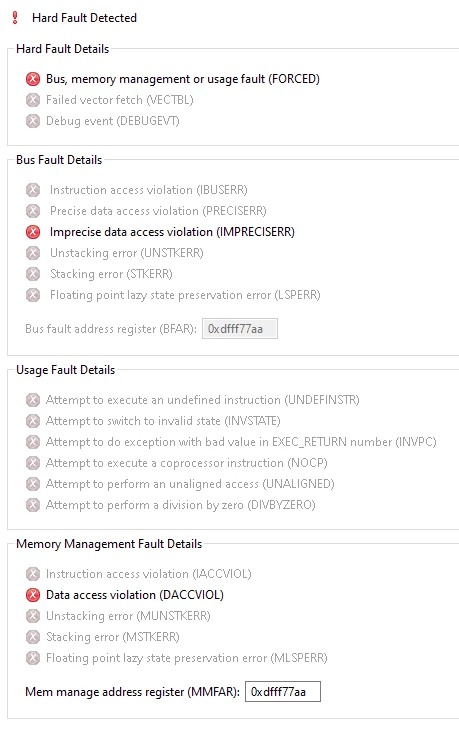
Task: Click 'Stacking error (STKERR)' text
Action: (111, 274)
